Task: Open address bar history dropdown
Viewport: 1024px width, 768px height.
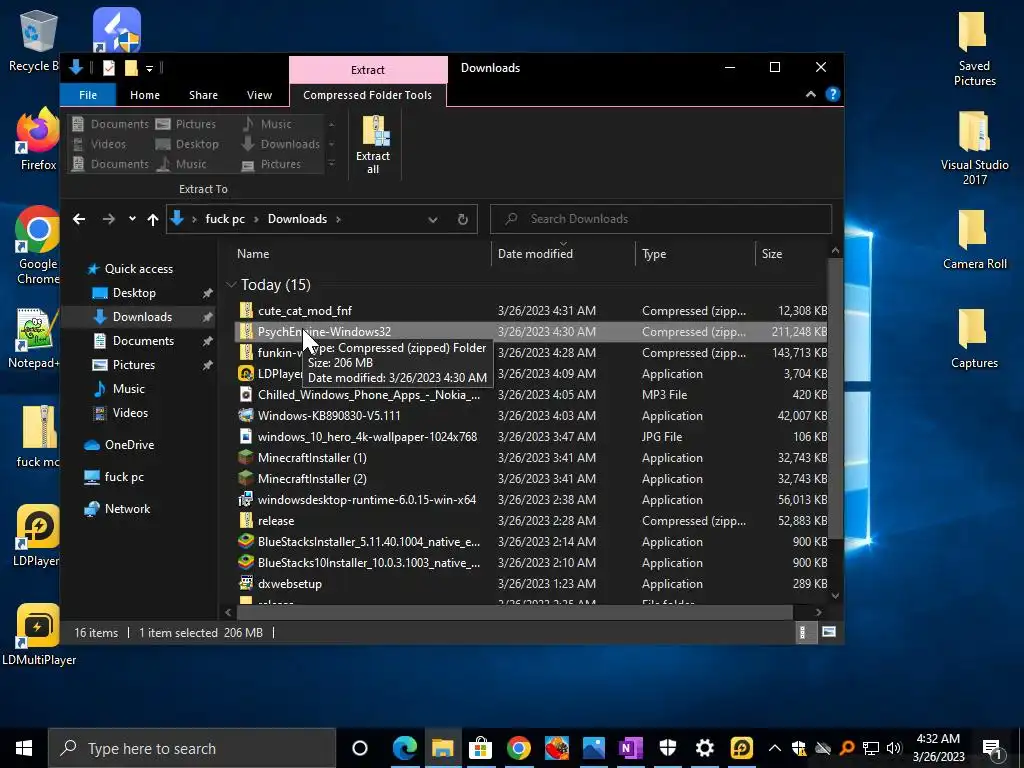Action: click(432, 219)
